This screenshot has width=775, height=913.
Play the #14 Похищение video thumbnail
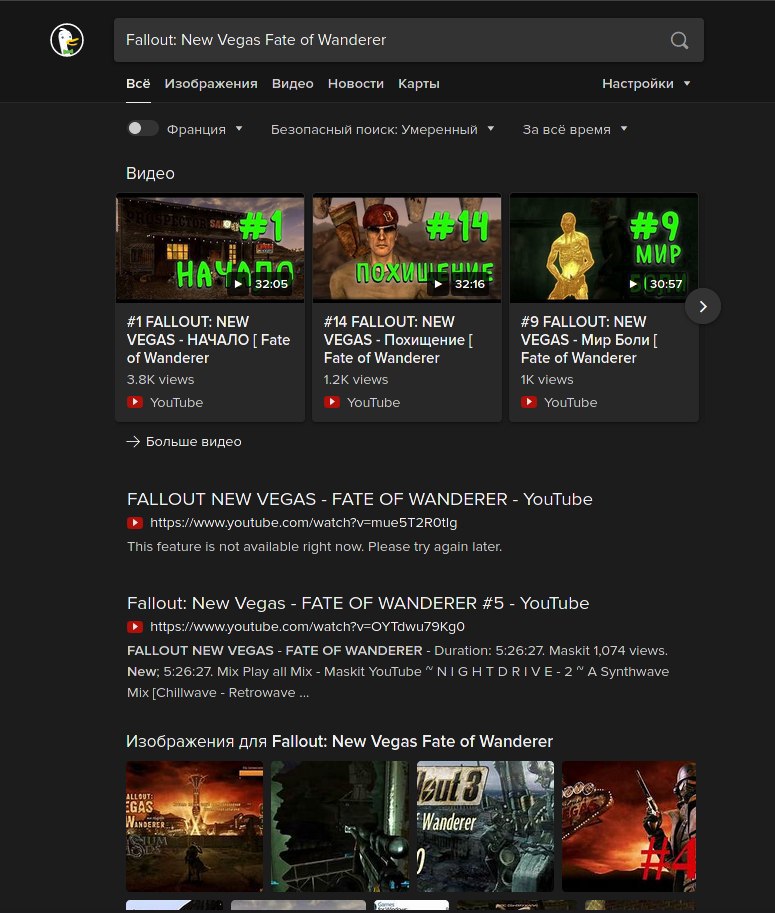point(407,249)
